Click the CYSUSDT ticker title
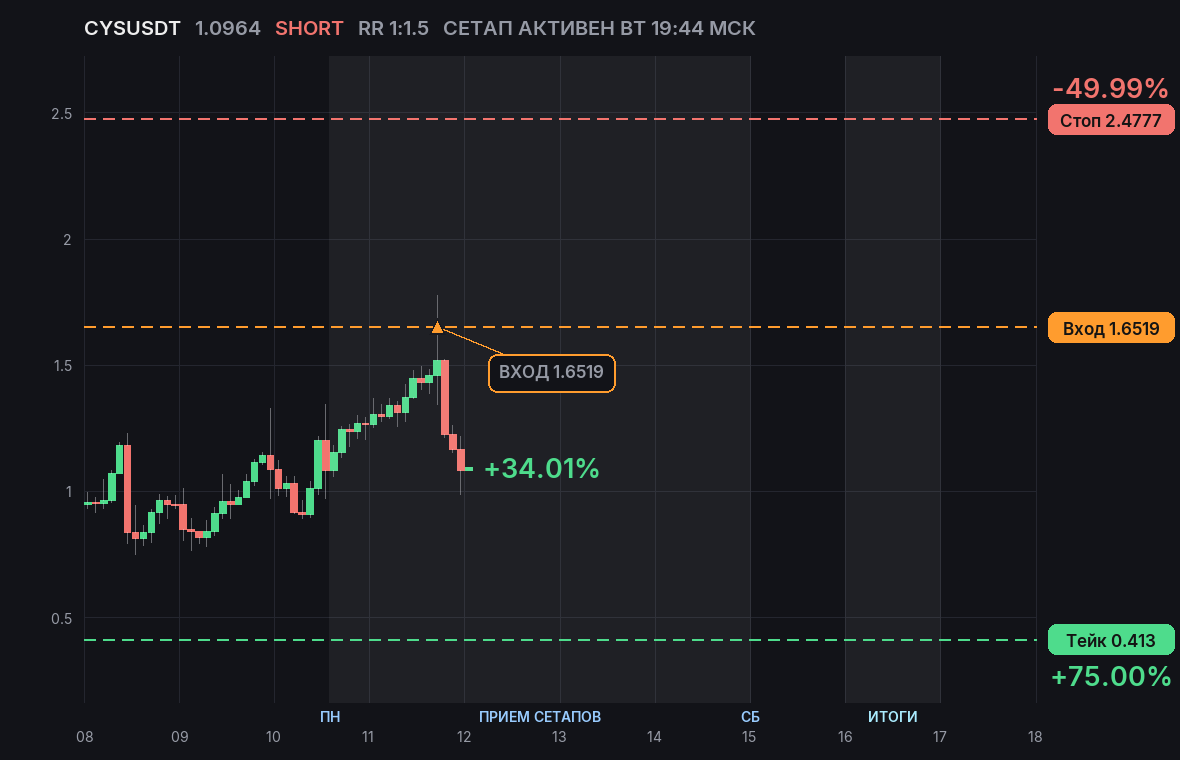 tap(132, 29)
